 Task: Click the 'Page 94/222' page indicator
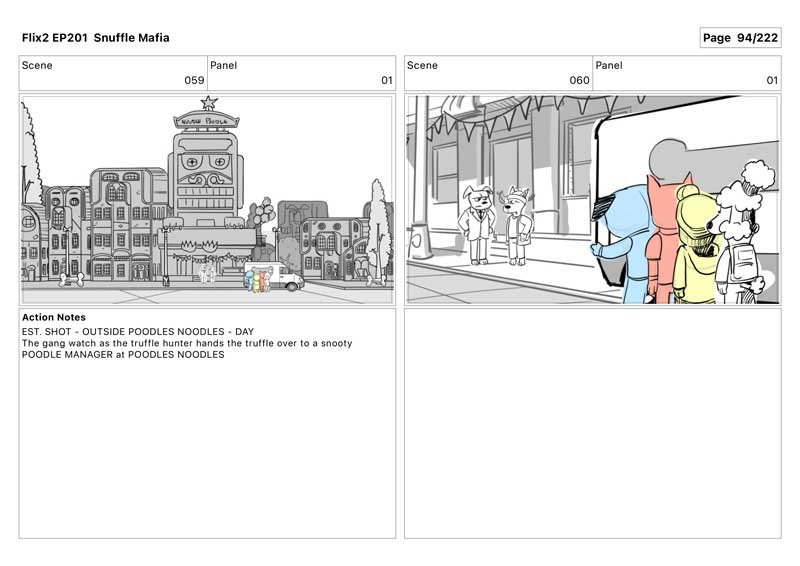click(740, 38)
